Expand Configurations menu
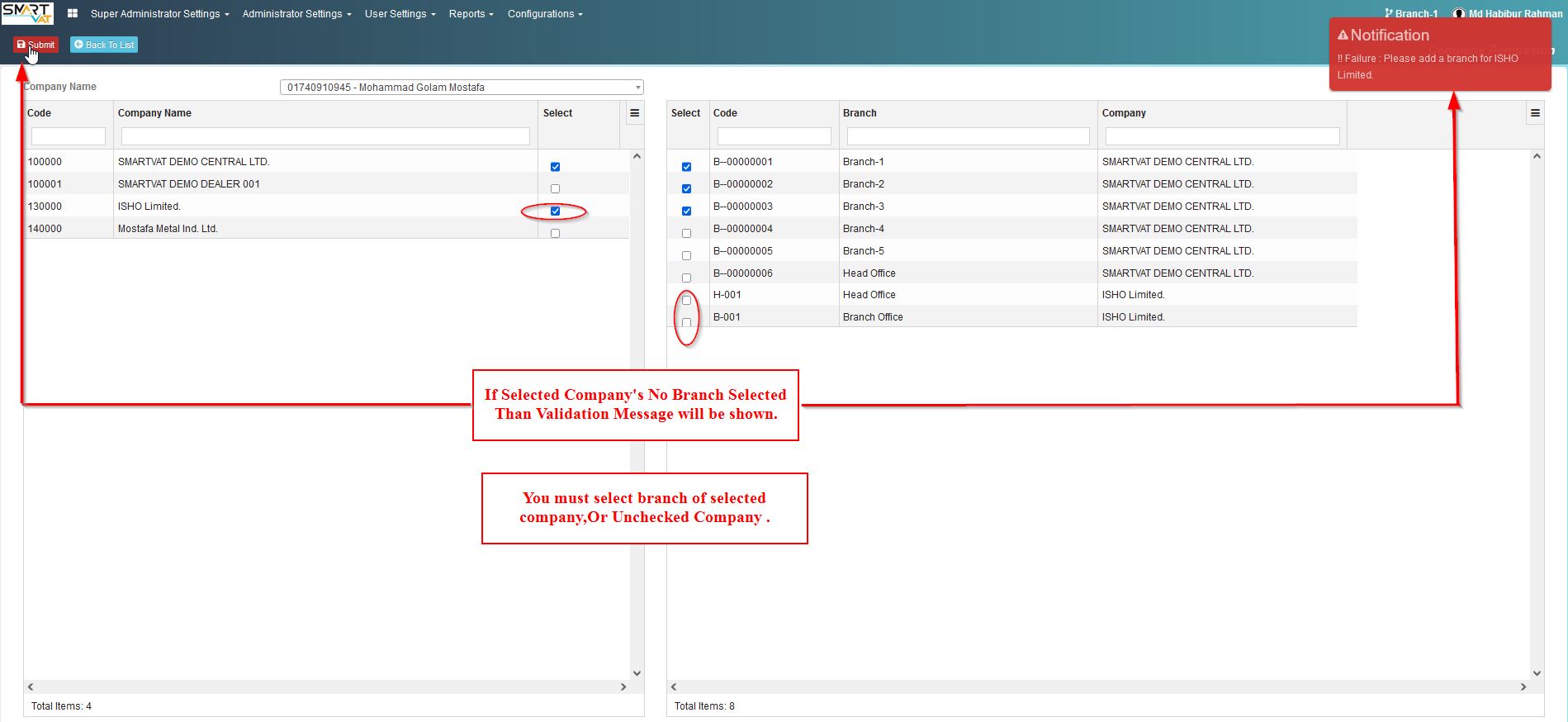The width and height of the screenshot is (1568, 722). pos(545,14)
